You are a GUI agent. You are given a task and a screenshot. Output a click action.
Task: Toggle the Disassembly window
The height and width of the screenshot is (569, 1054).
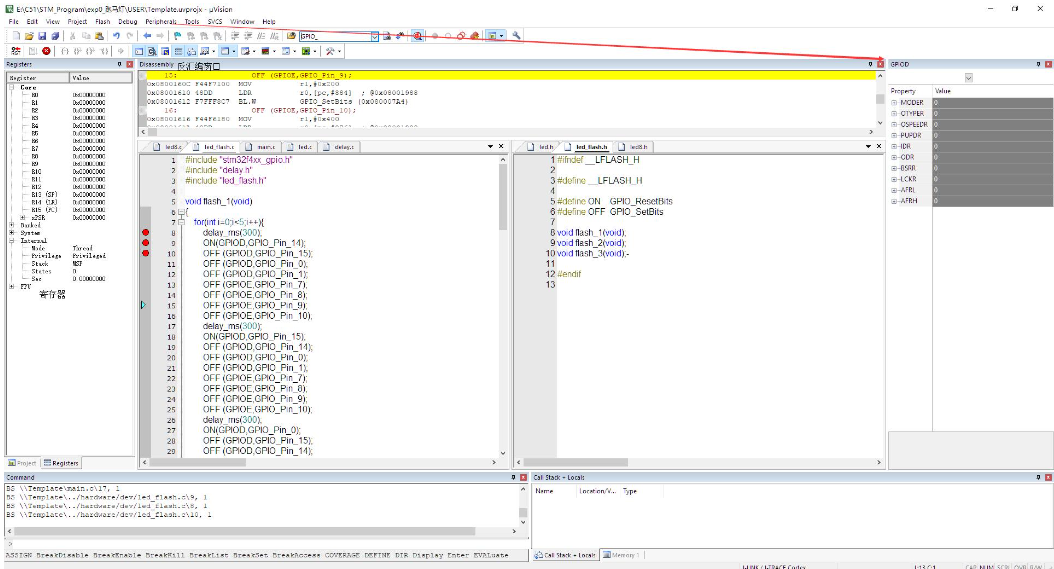click(152, 51)
